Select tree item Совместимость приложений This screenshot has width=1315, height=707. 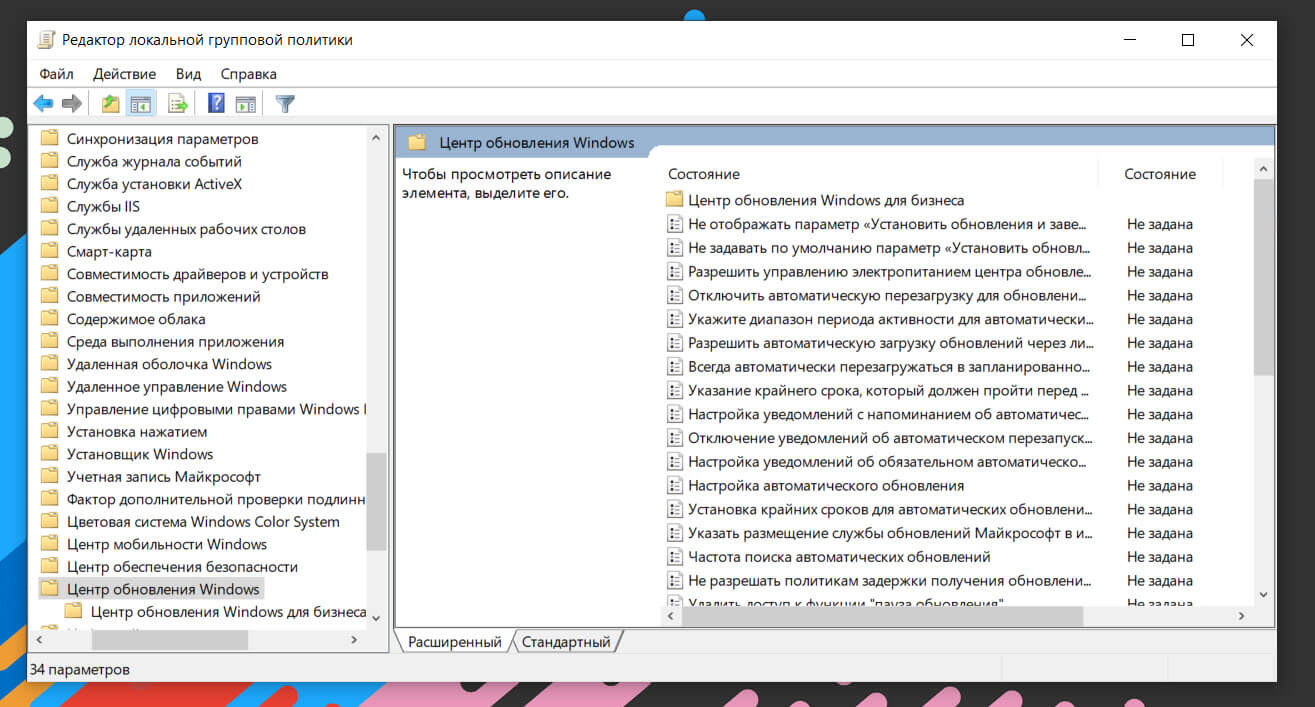pyautogui.click(x=164, y=296)
